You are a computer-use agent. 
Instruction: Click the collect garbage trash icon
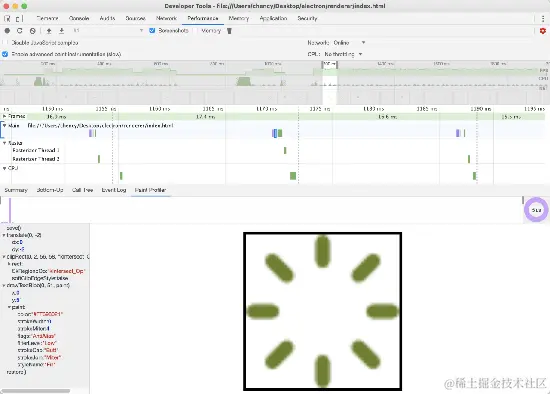(x=229, y=31)
